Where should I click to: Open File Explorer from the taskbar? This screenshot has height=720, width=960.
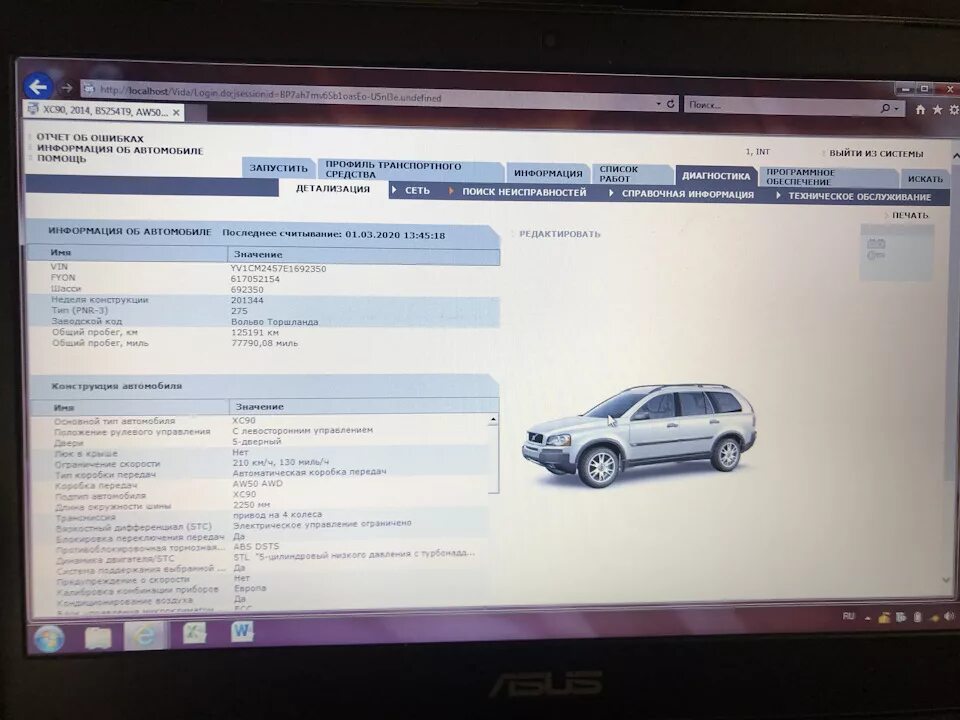[97, 637]
